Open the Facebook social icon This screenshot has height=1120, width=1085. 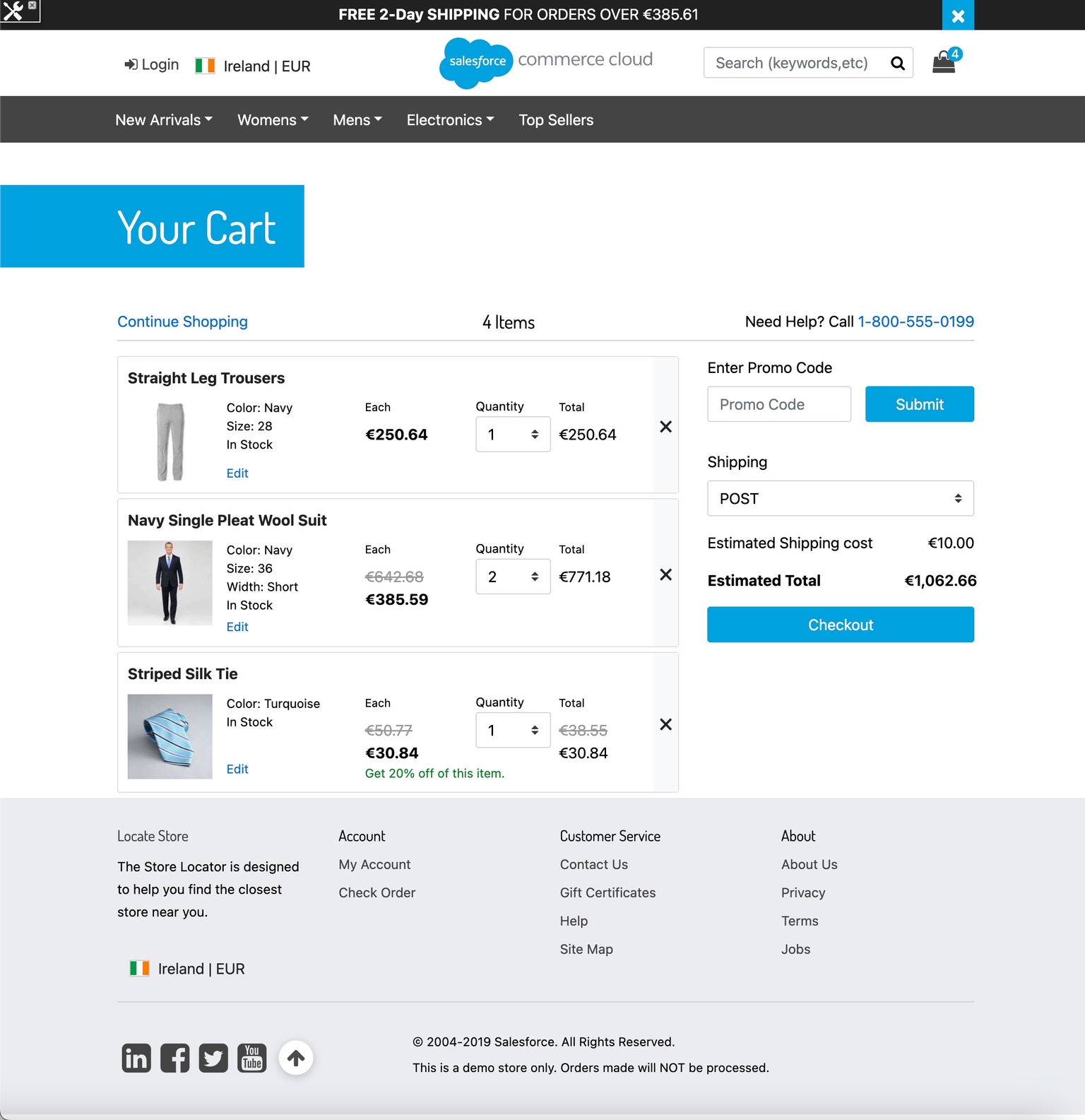point(174,1058)
